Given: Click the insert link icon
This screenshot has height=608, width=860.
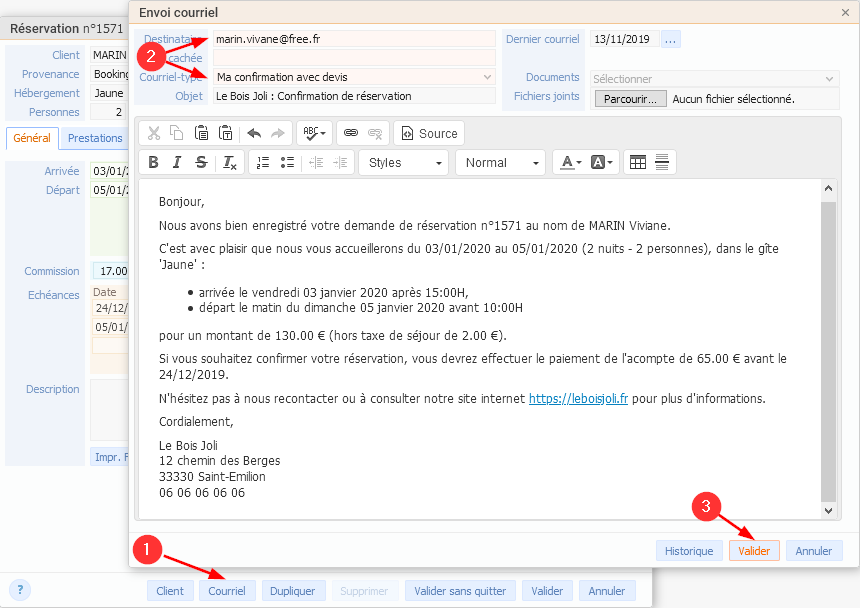Looking at the screenshot, I should [351, 133].
